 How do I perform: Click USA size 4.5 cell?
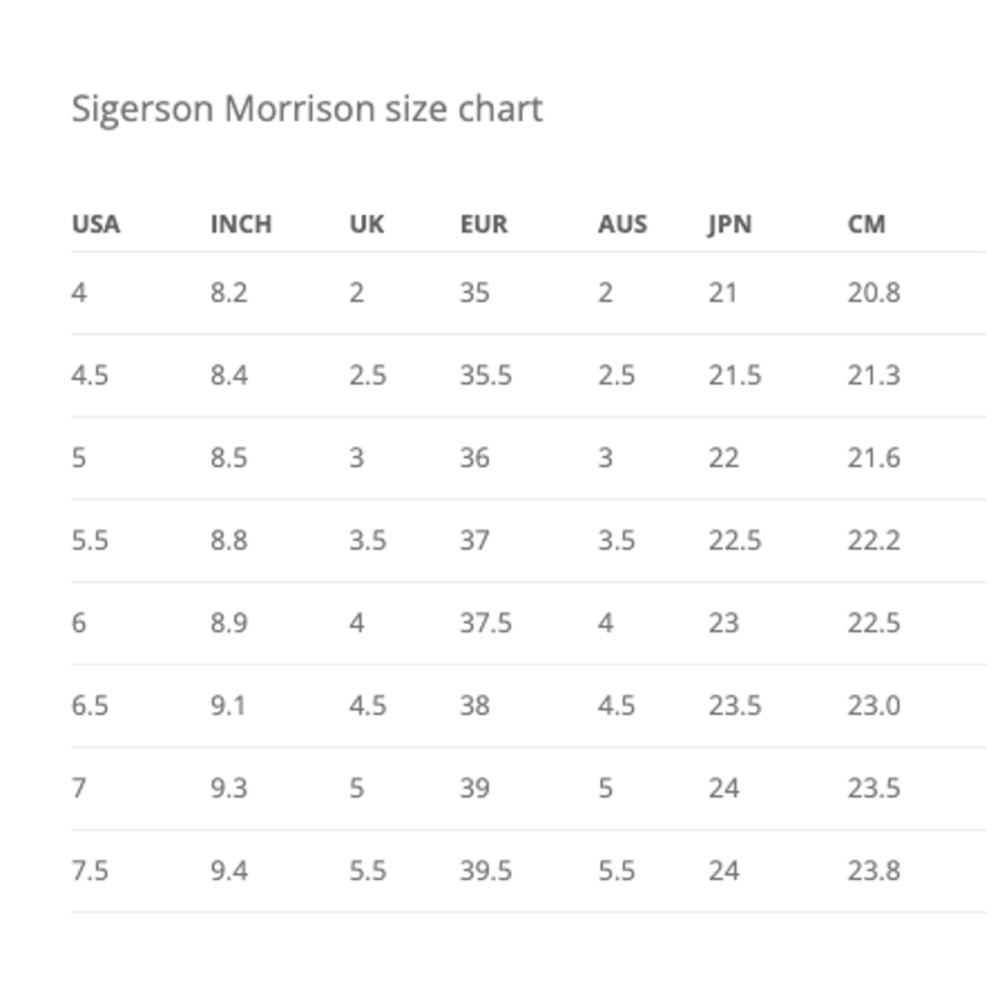[90, 375]
